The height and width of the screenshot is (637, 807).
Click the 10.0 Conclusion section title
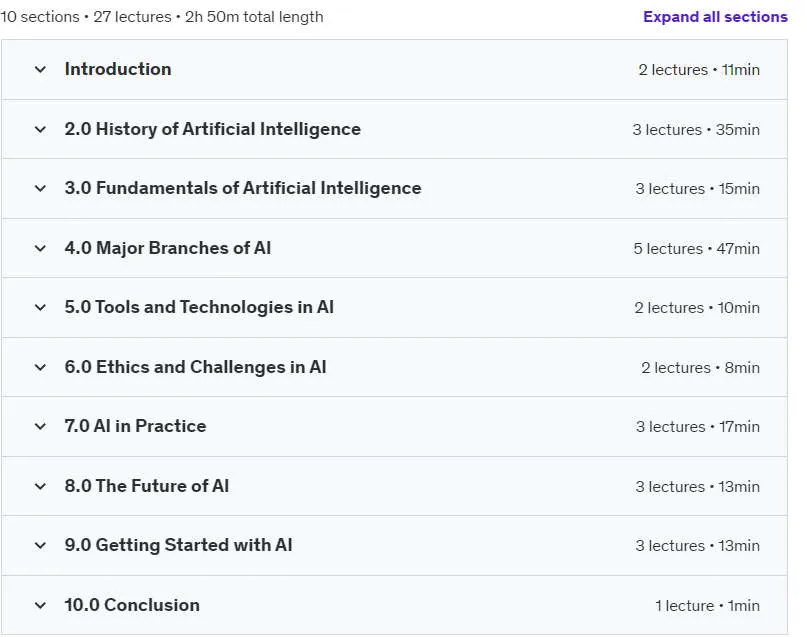tap(132, 605)
